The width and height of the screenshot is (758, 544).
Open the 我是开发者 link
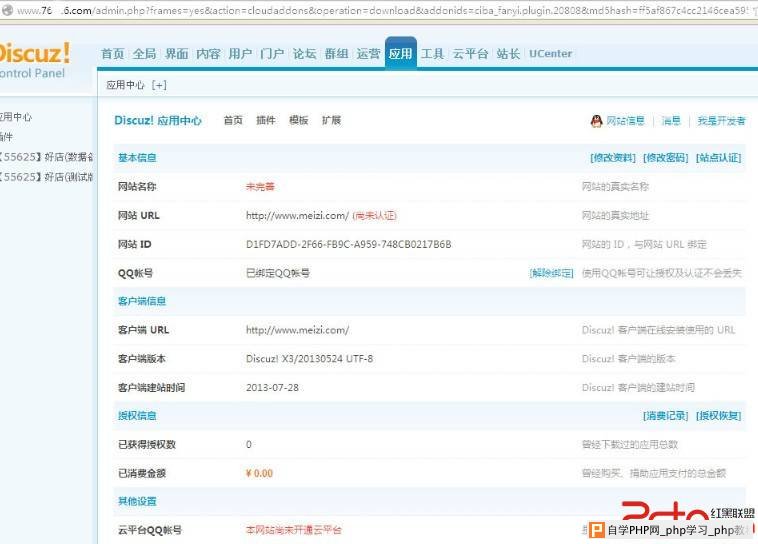click(x=721, y=121)
